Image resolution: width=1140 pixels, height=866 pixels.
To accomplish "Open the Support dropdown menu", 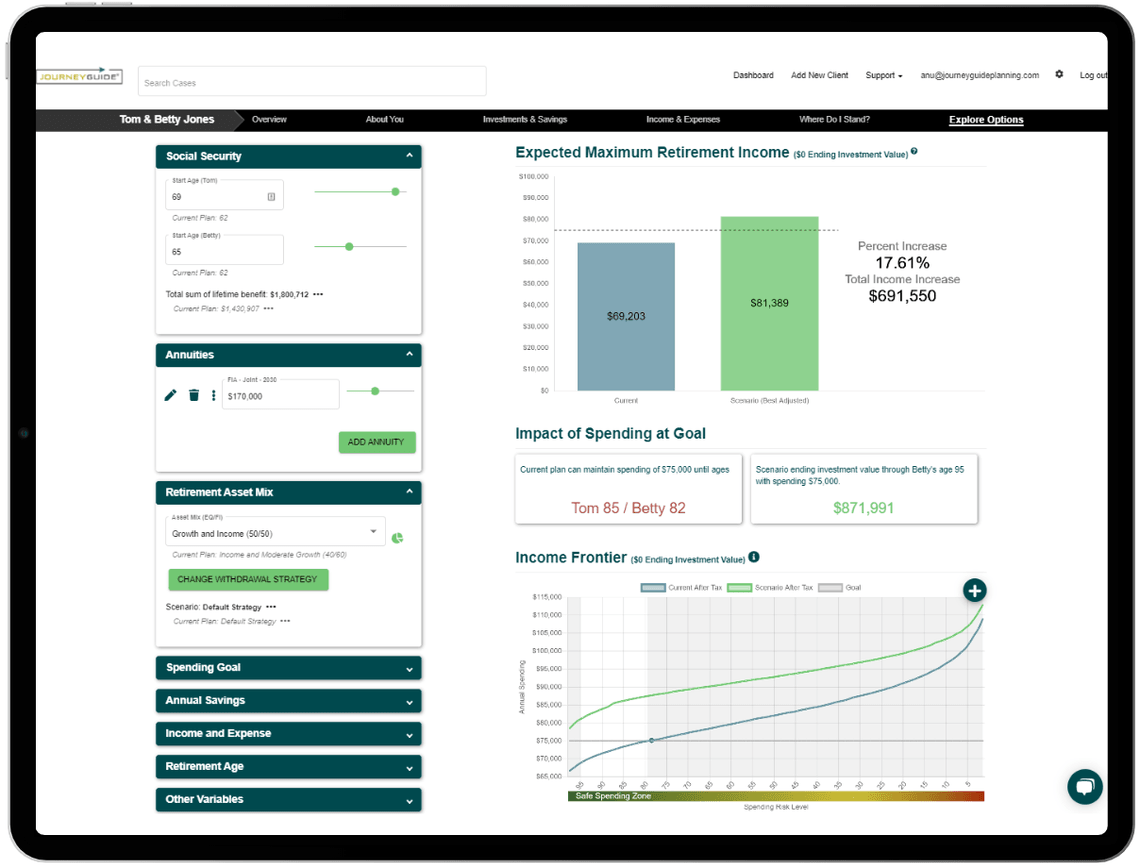I will tap(883, 75).
